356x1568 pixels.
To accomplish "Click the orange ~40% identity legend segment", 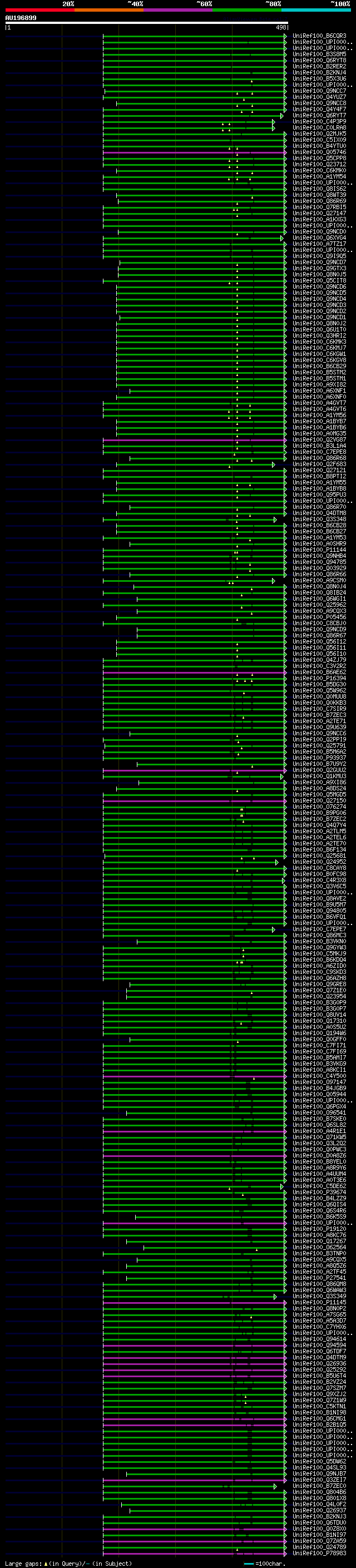I will (109, 10).
